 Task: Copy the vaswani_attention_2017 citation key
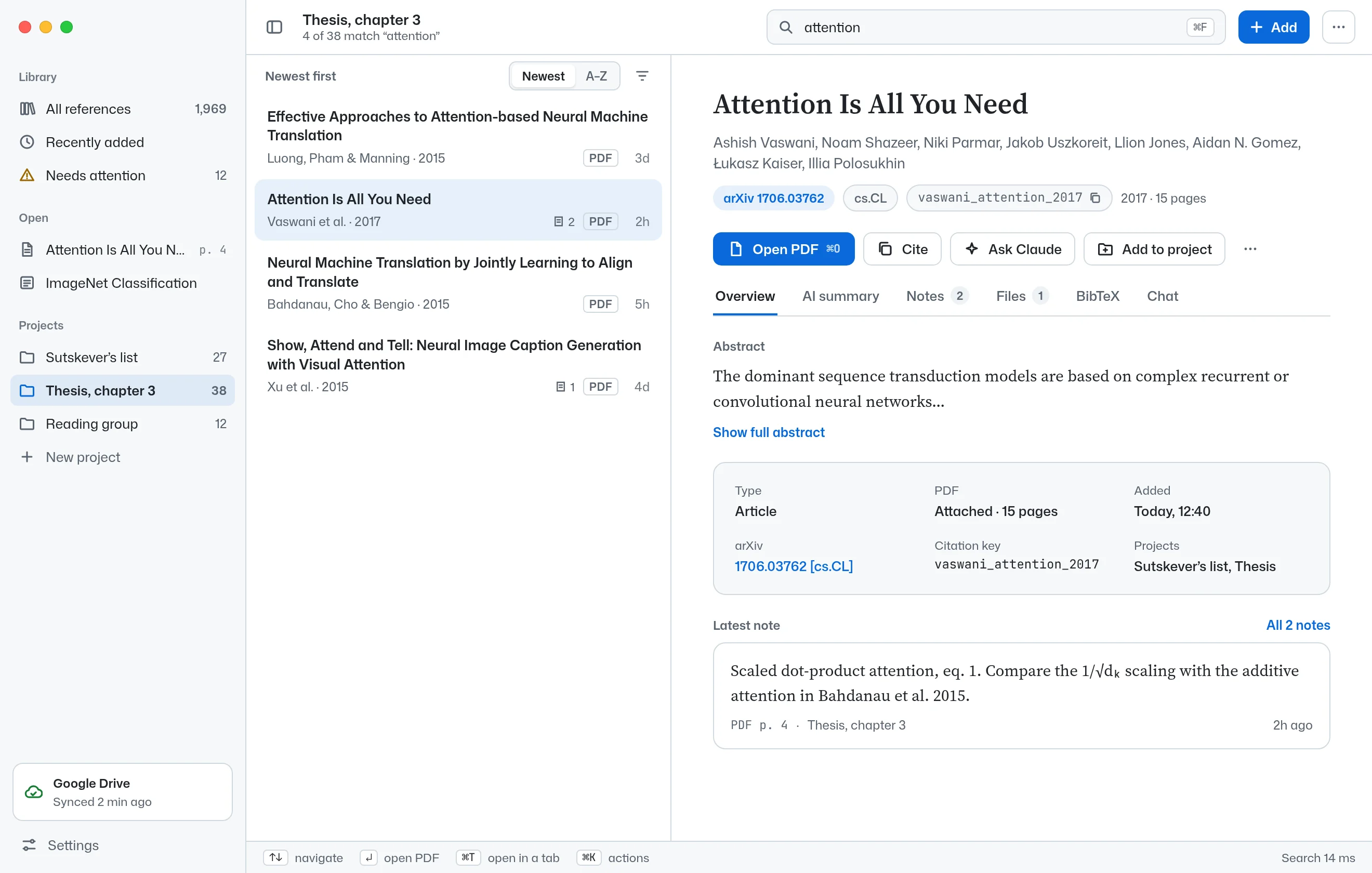1095,198
